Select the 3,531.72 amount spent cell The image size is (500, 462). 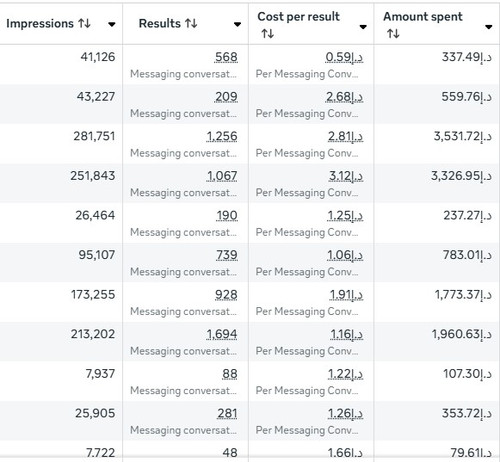pos(437,144)
